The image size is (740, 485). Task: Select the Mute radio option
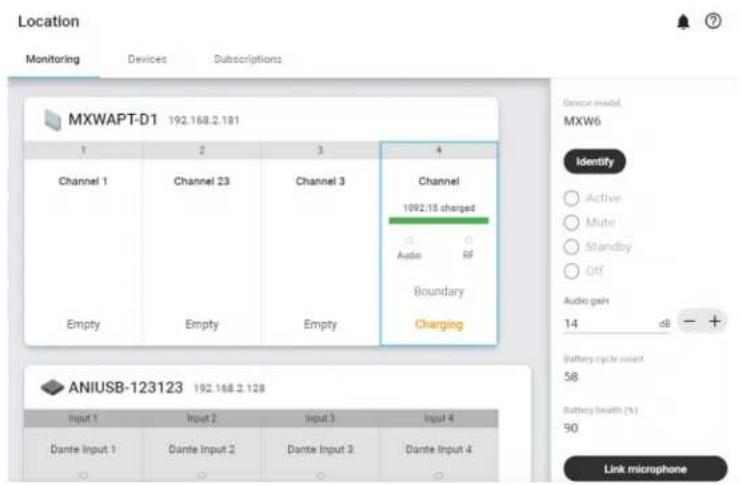tap(571, 222)
